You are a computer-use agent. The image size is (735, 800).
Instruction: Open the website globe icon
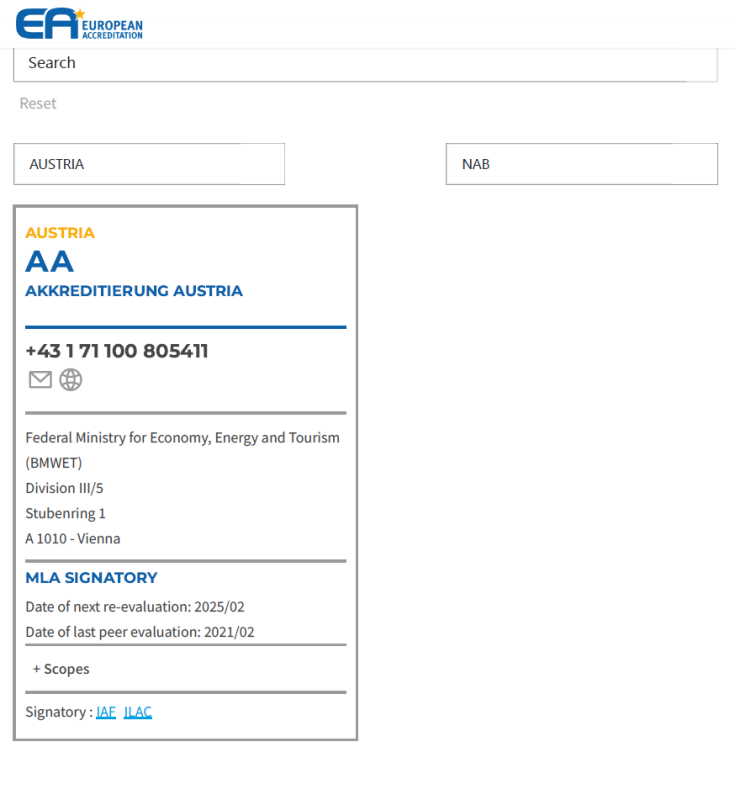click(x=71, y=380)
